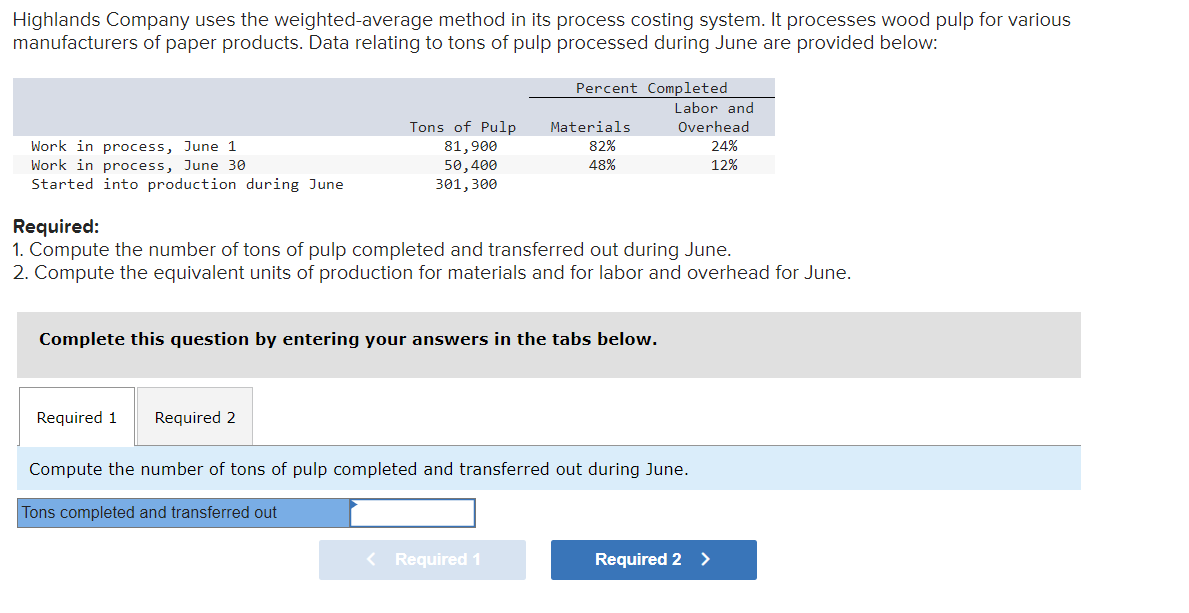Click the Materials column heading
Viewport: 1189px width, 613px height.
[x=590, y=126]
